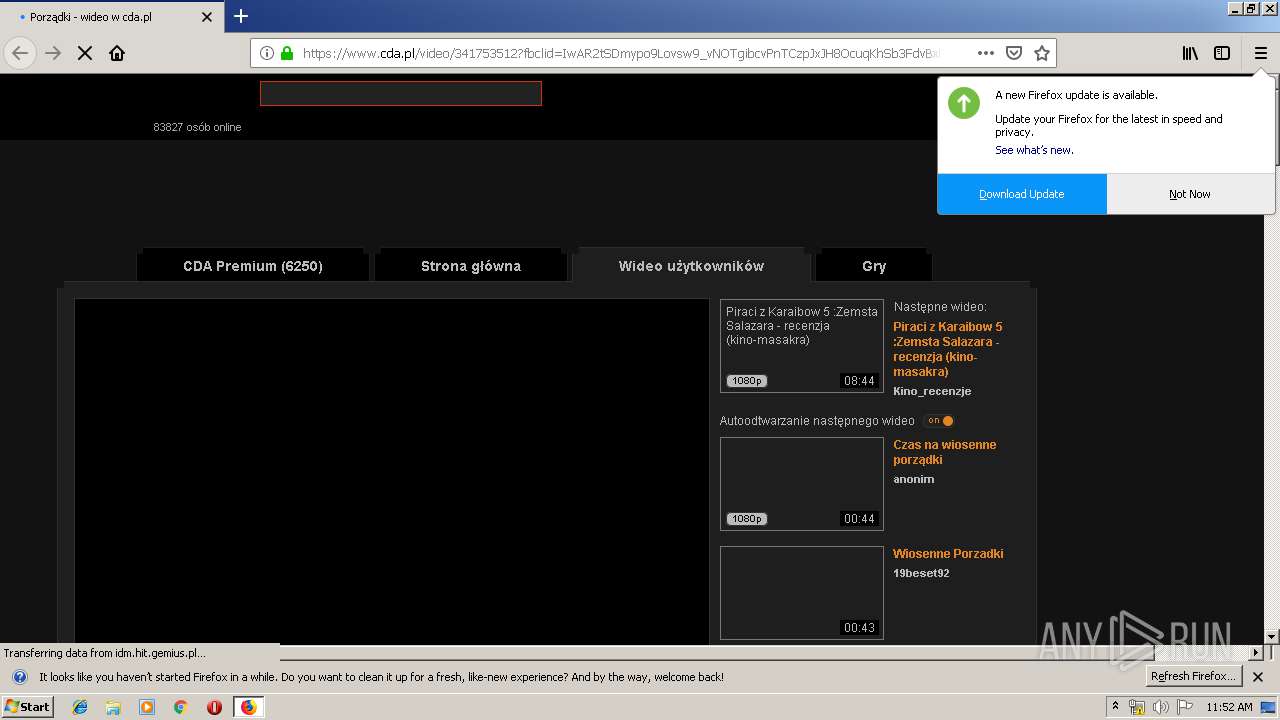This screenshot has height=720, width=1280.
Task: Launch Chrome from taskbar
Action: [x=180, y=707]
